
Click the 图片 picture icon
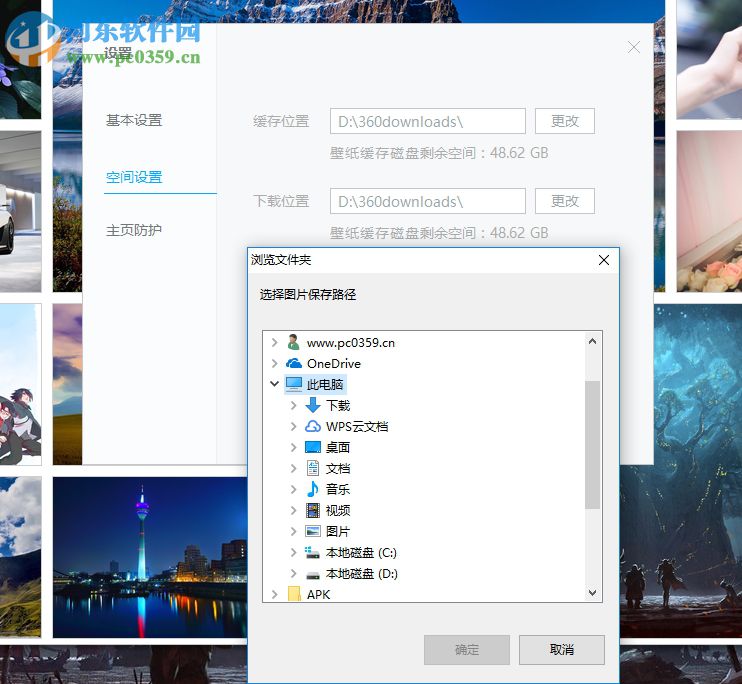pyautogui.click(x=313, y=531)
